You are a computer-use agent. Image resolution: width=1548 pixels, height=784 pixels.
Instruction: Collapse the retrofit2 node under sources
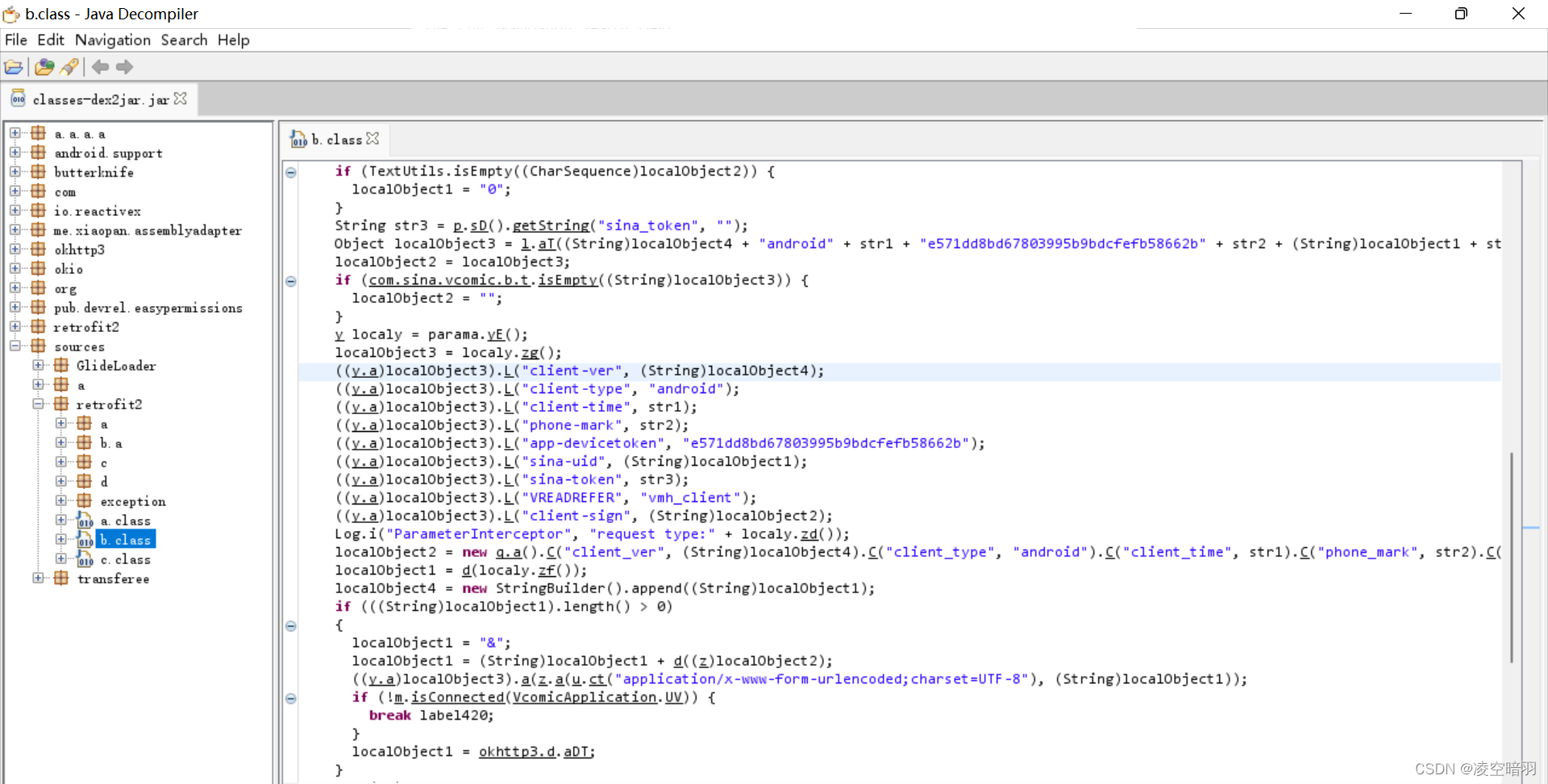38,404
